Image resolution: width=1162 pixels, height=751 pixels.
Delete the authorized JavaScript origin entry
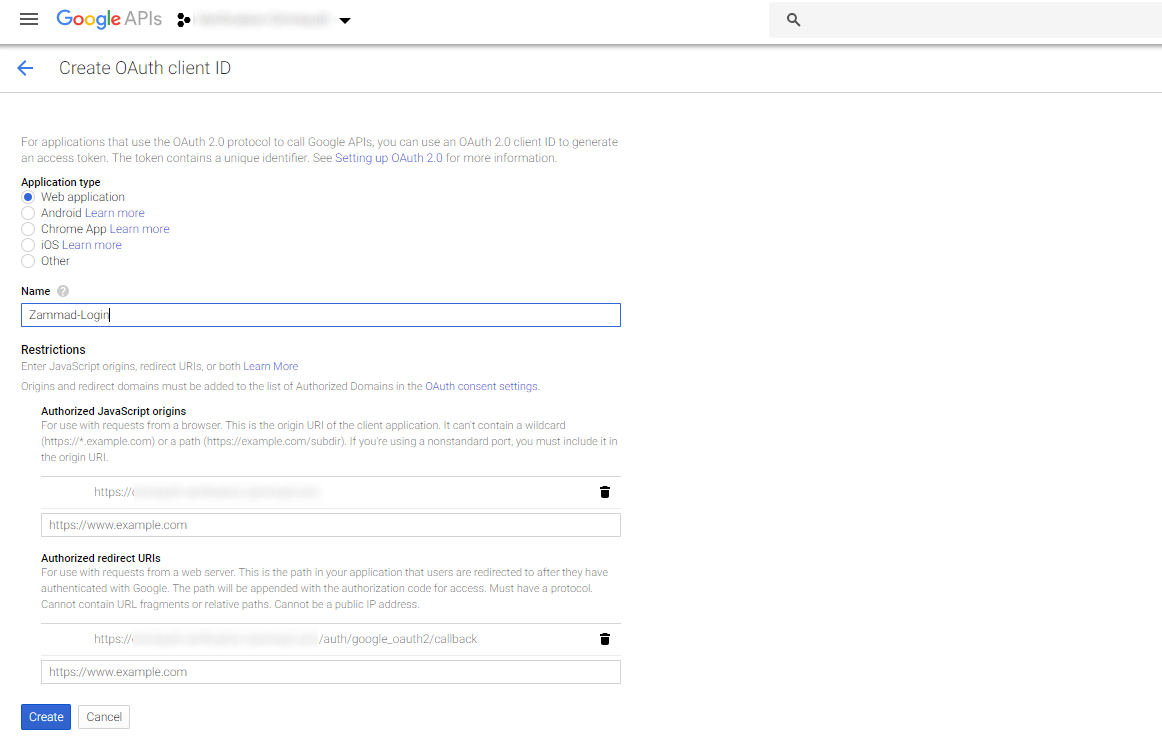(605, 492)
